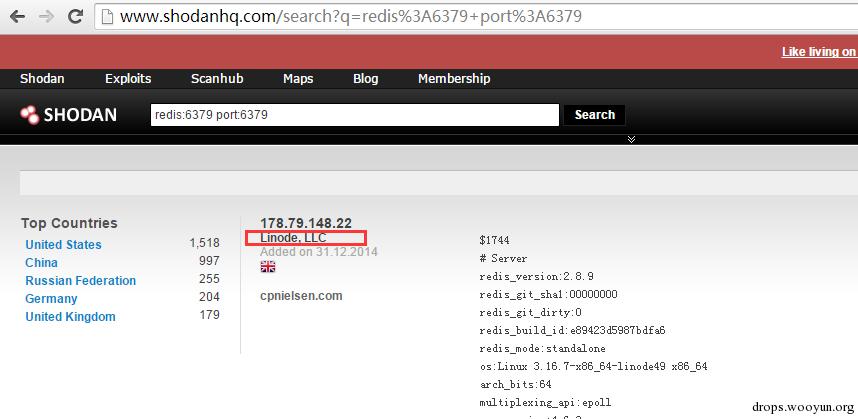Open the Shodan menu item
The height and width of the screenshot is (419, 858).
[42, 79]
